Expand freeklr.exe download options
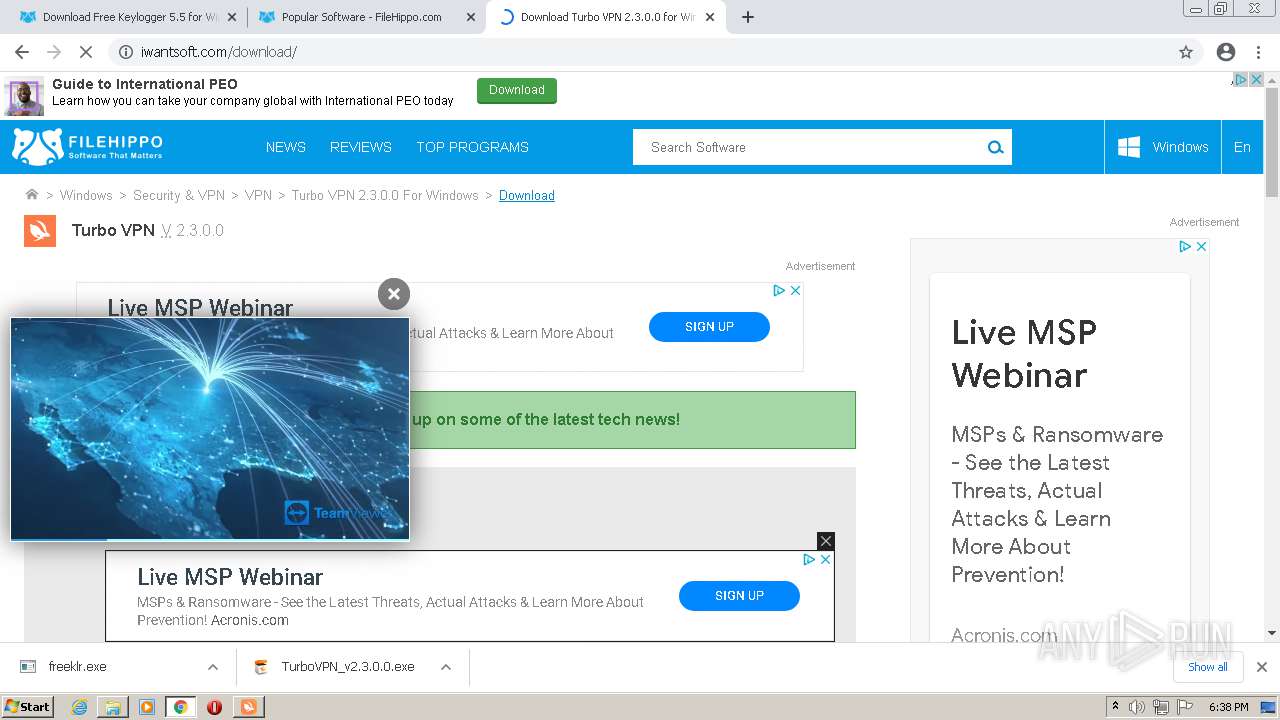This screenshot has height=720, width=1280. coord(212,667)
